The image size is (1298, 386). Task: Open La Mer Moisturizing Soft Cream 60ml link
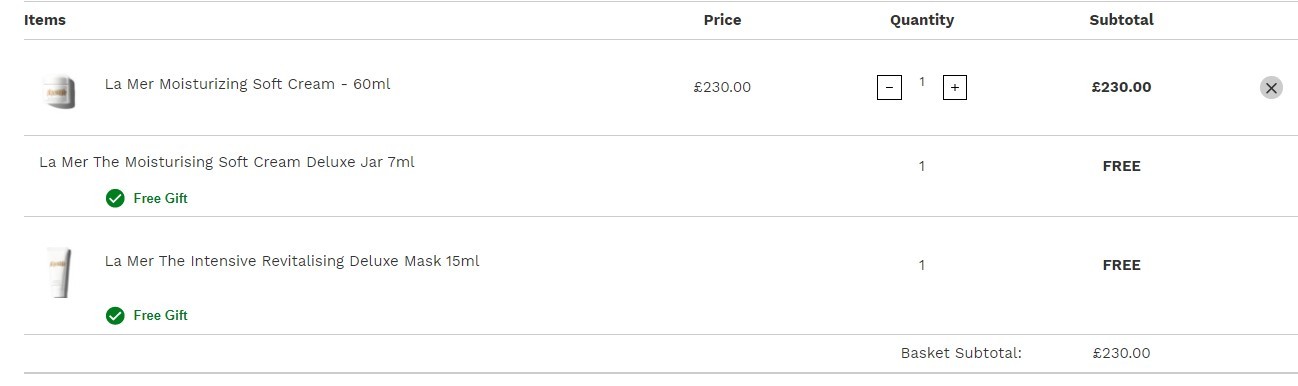point(247,84)
